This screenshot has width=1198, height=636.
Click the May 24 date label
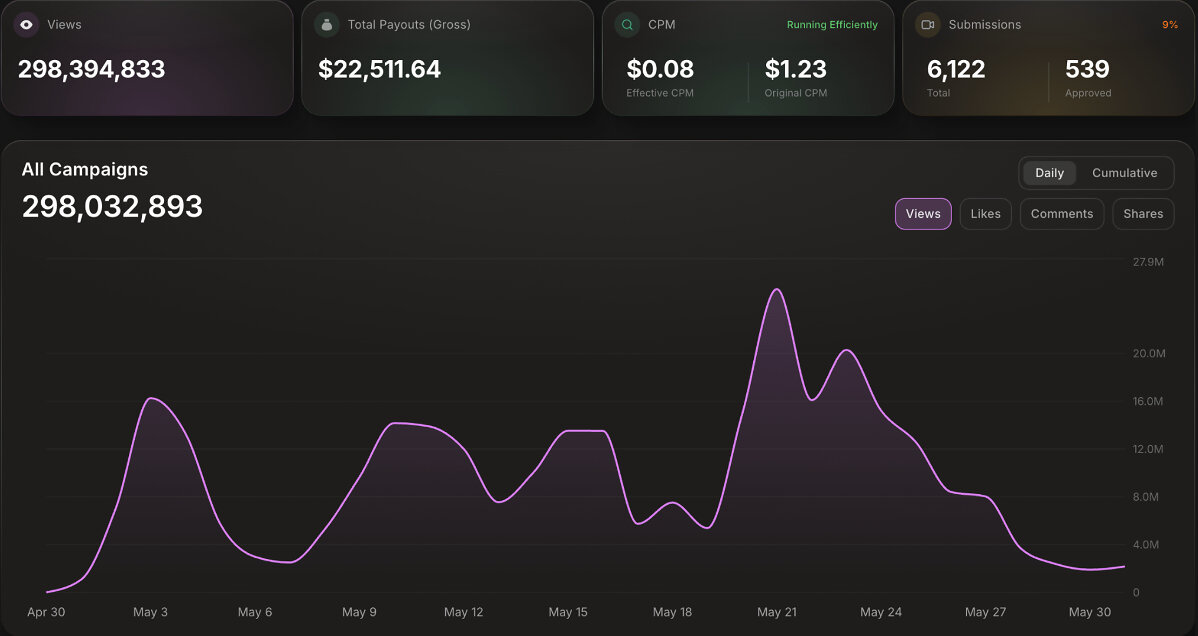coord(881,612)
